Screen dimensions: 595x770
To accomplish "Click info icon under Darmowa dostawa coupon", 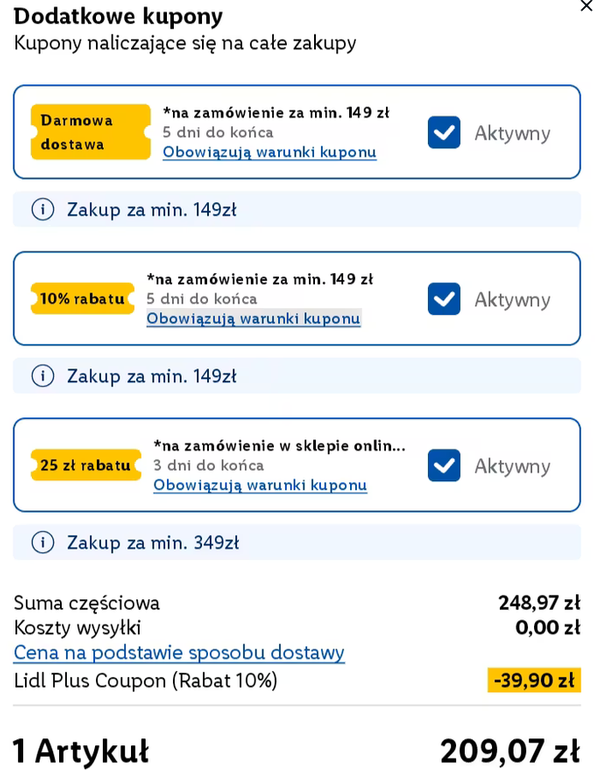I will point(43,210).
